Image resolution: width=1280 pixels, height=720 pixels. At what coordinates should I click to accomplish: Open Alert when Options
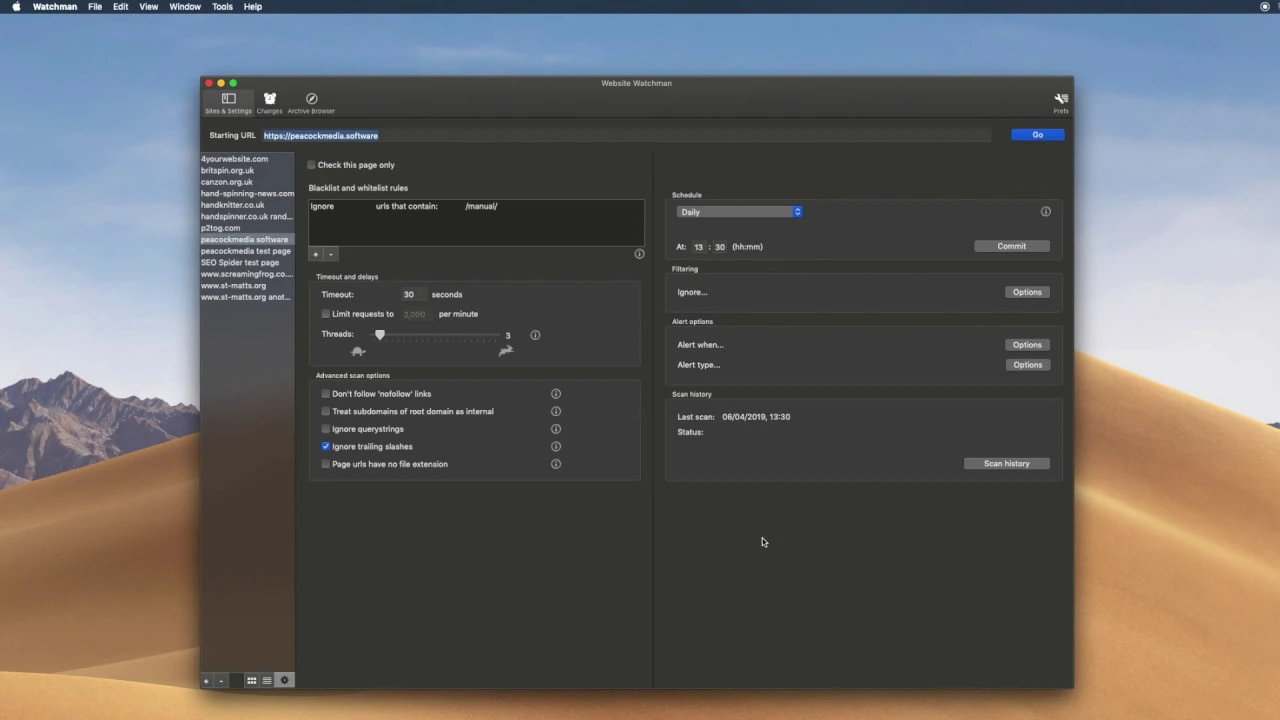pos(1027,345)
